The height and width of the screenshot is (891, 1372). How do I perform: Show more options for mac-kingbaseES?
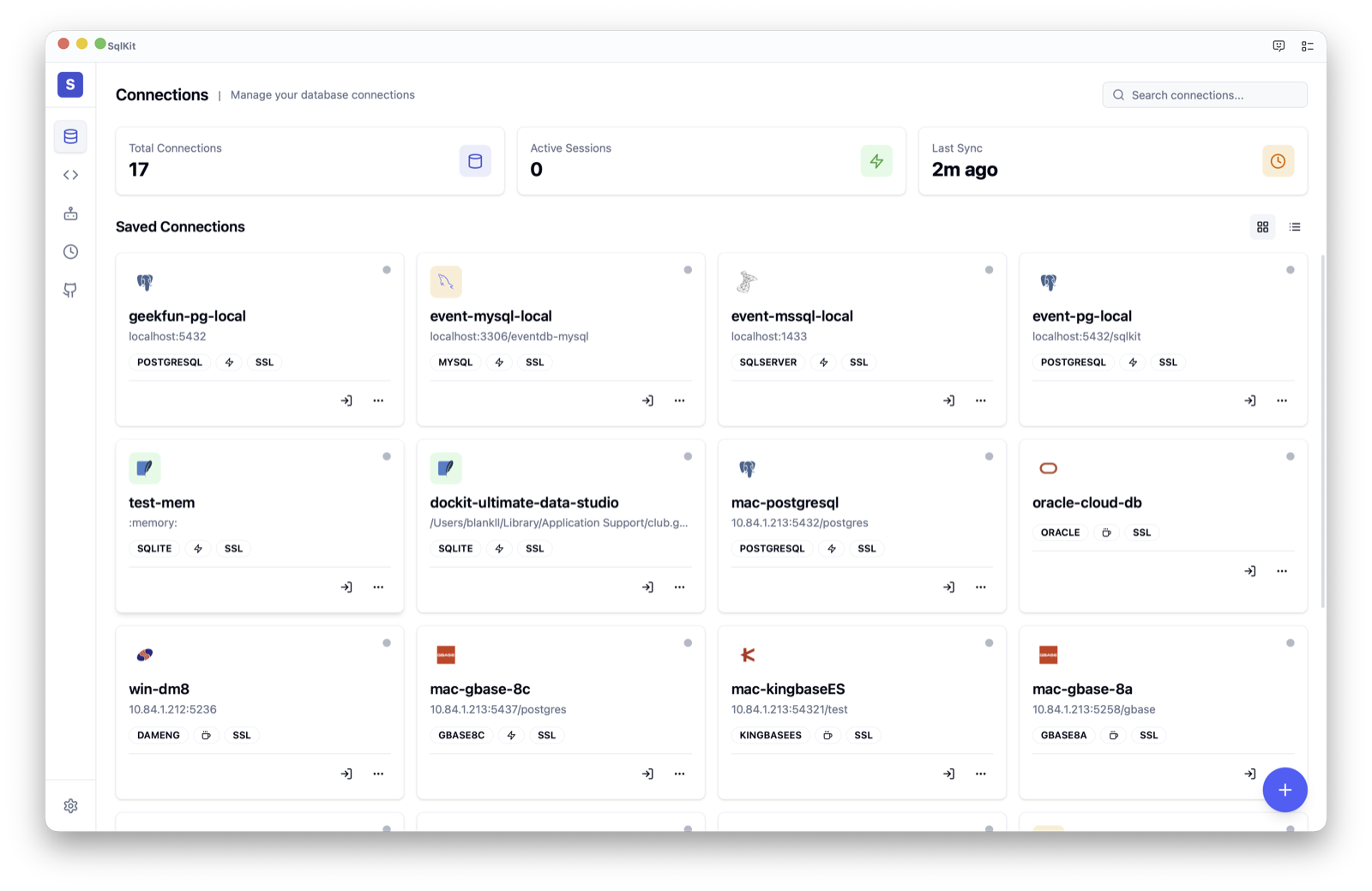click(x=980, y=774)
